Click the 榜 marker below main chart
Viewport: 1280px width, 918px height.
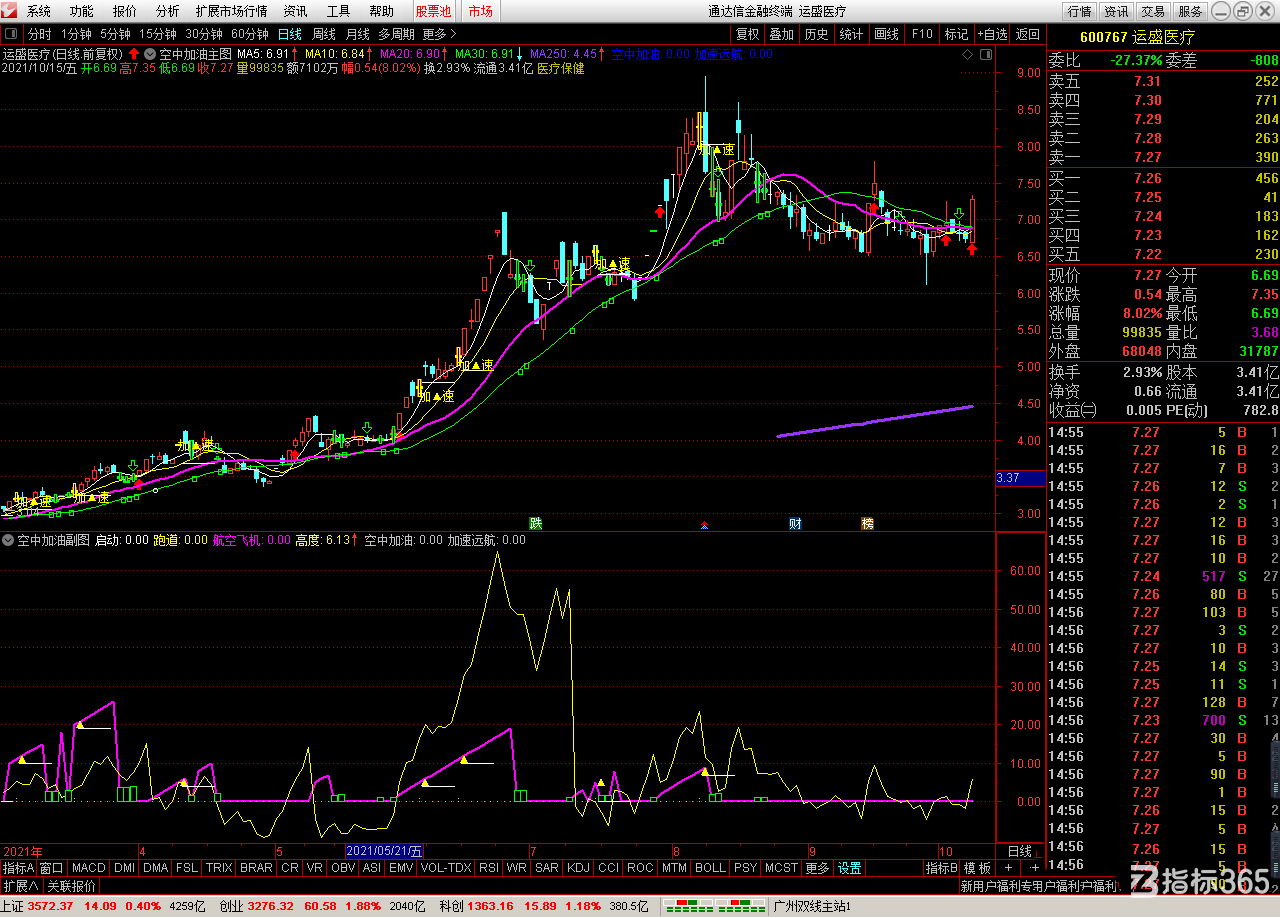coord(867,523)
